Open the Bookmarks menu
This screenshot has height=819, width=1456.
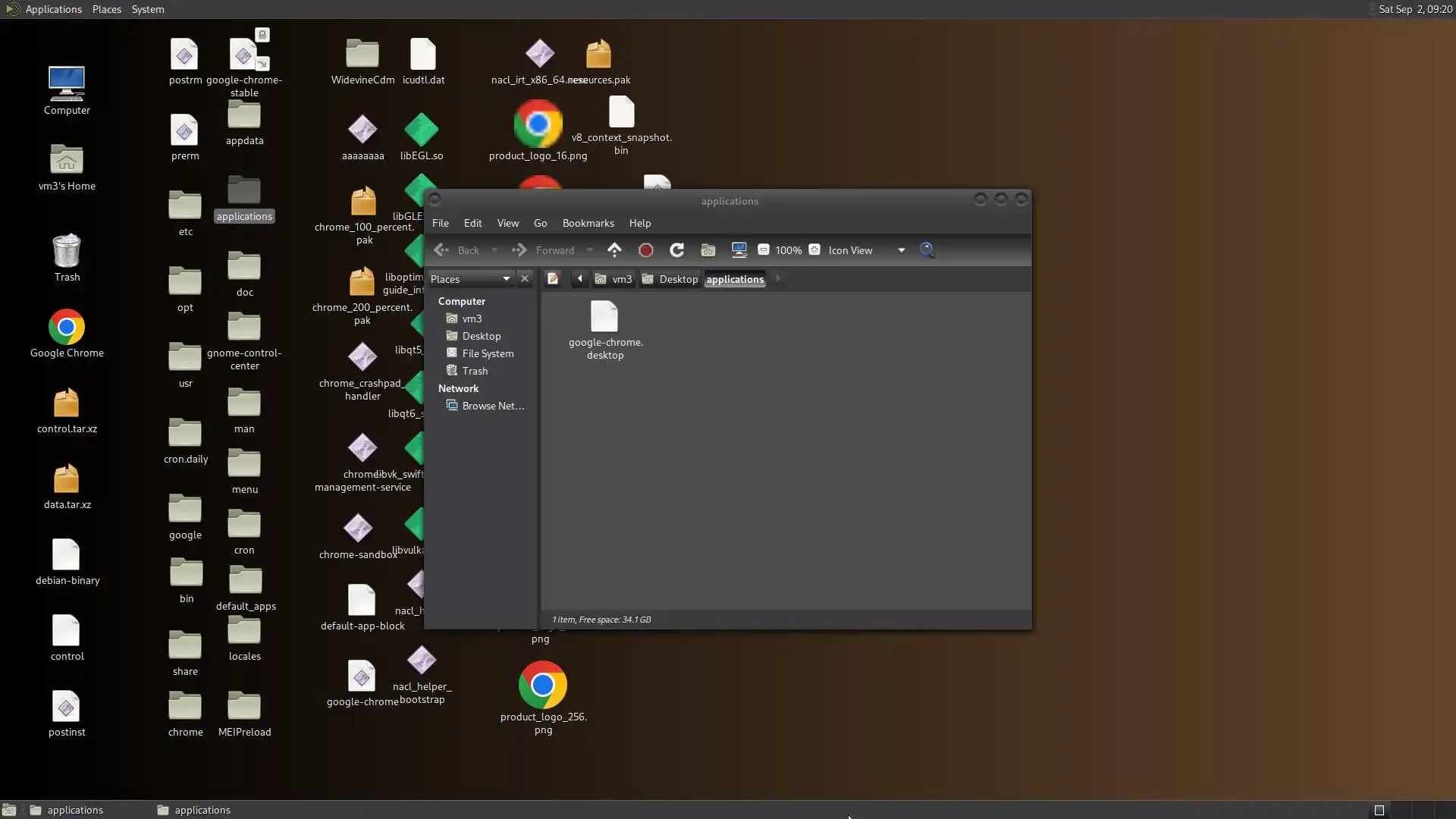[x=588, y=223]
